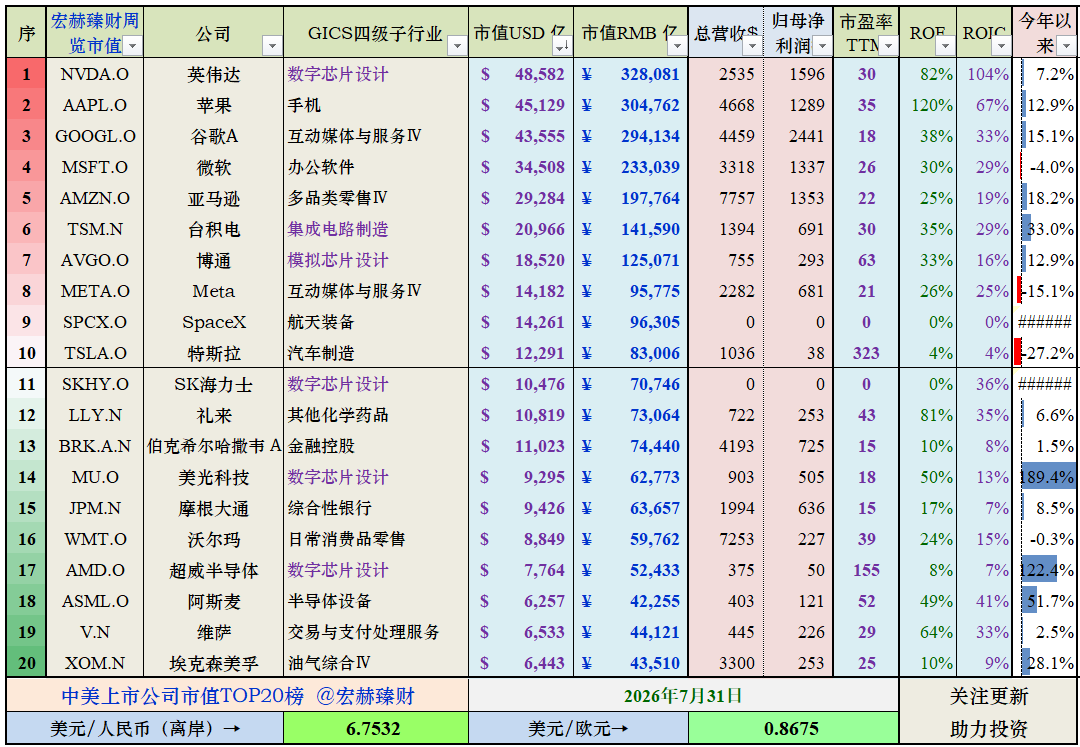Select ticker cell WMT.O
This screenshot has height=747, width=1080.
95,539
